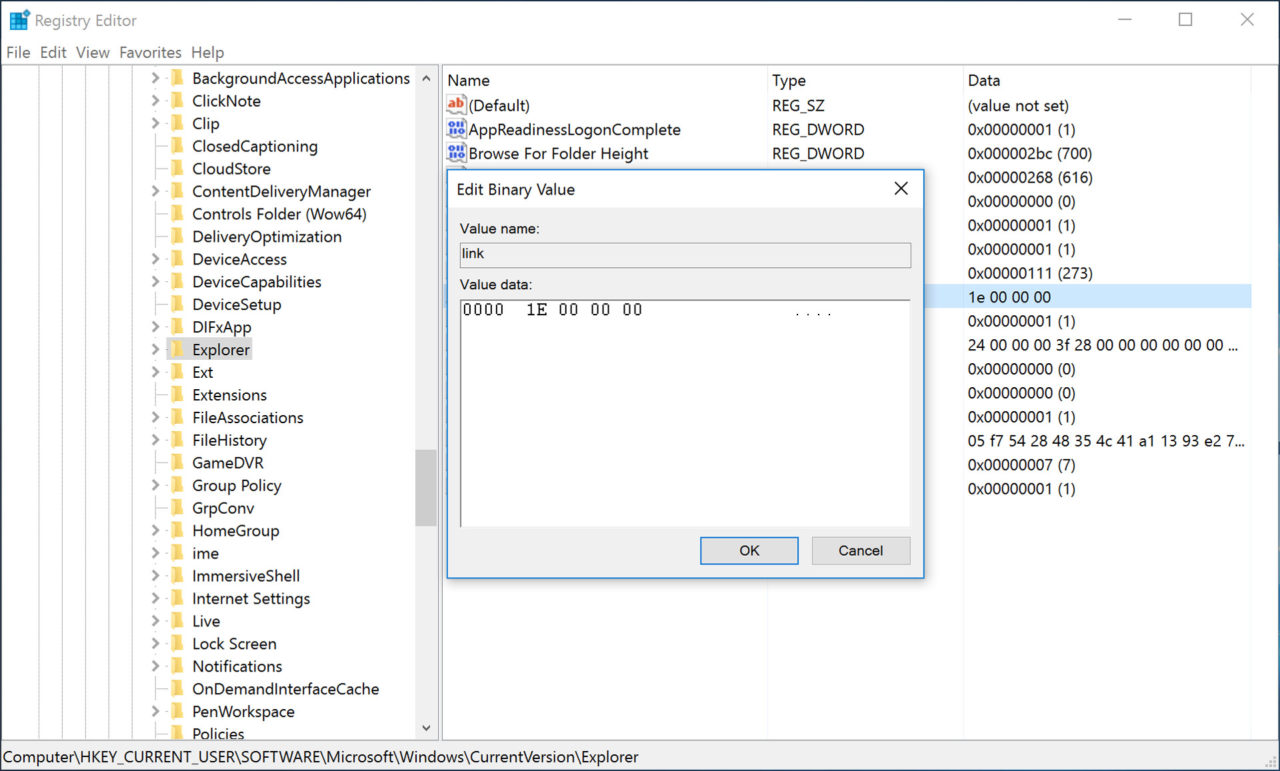The width and height of the screenshot is (1280, 771).
Task: Click the tree pane scroll up arrow
Action: point(426,78)
